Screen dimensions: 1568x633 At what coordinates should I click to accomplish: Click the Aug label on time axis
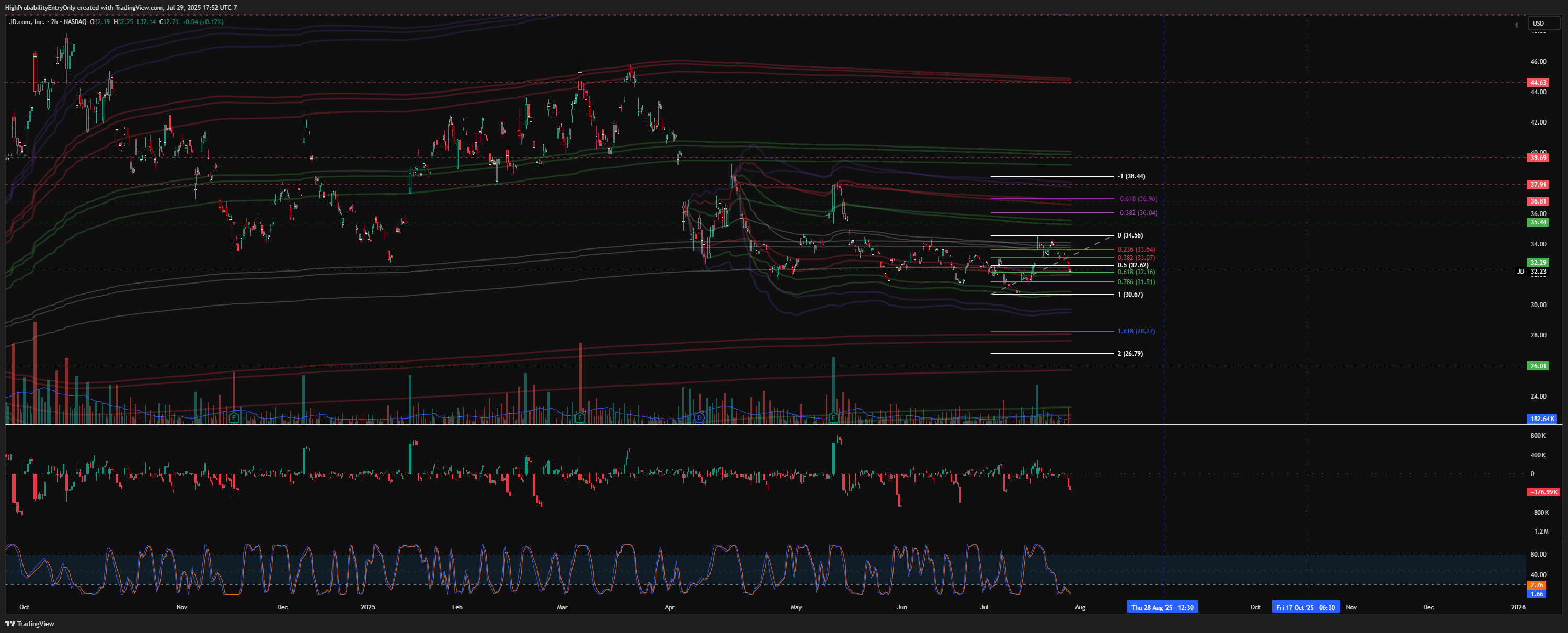[1080, 607]
